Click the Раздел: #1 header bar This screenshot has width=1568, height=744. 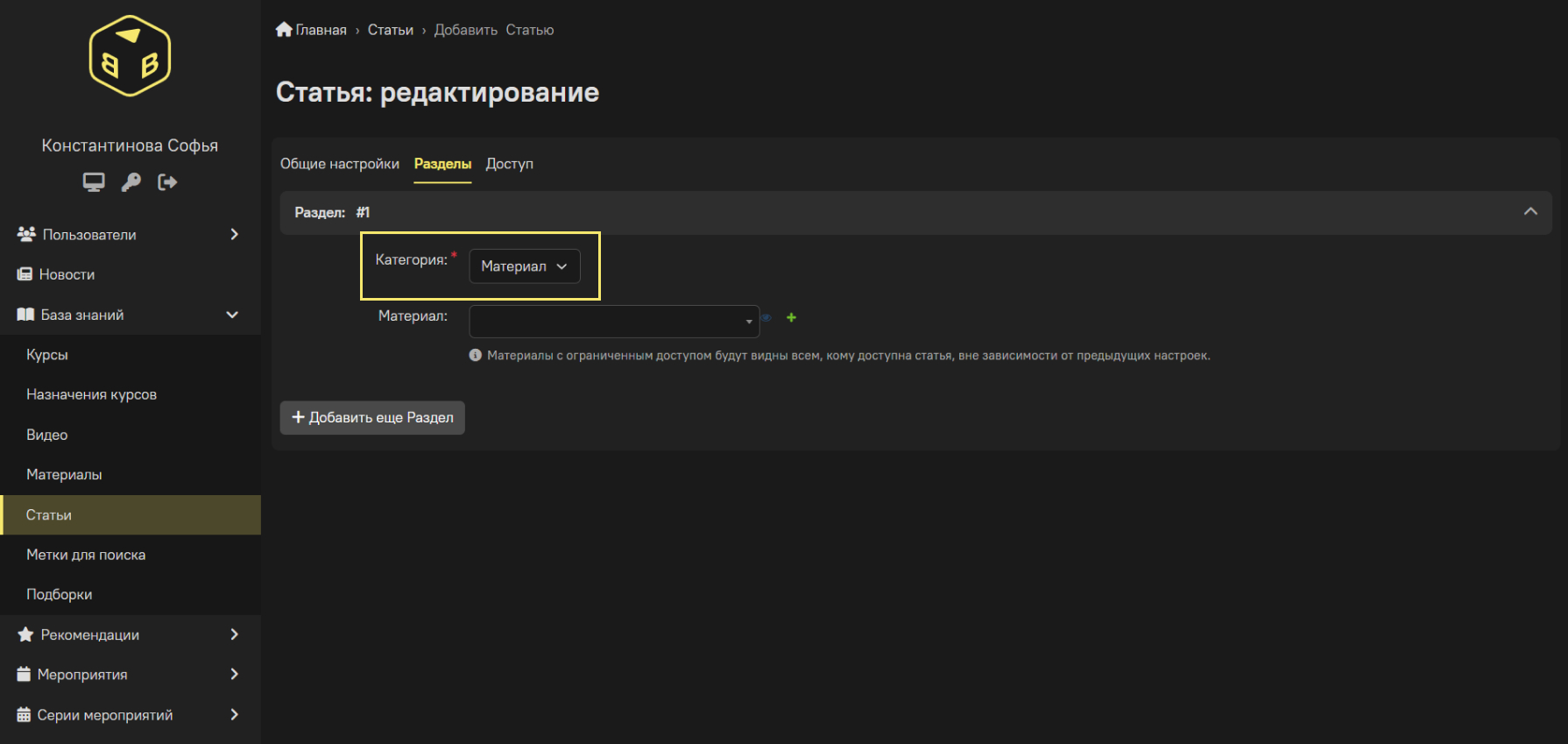915,212
